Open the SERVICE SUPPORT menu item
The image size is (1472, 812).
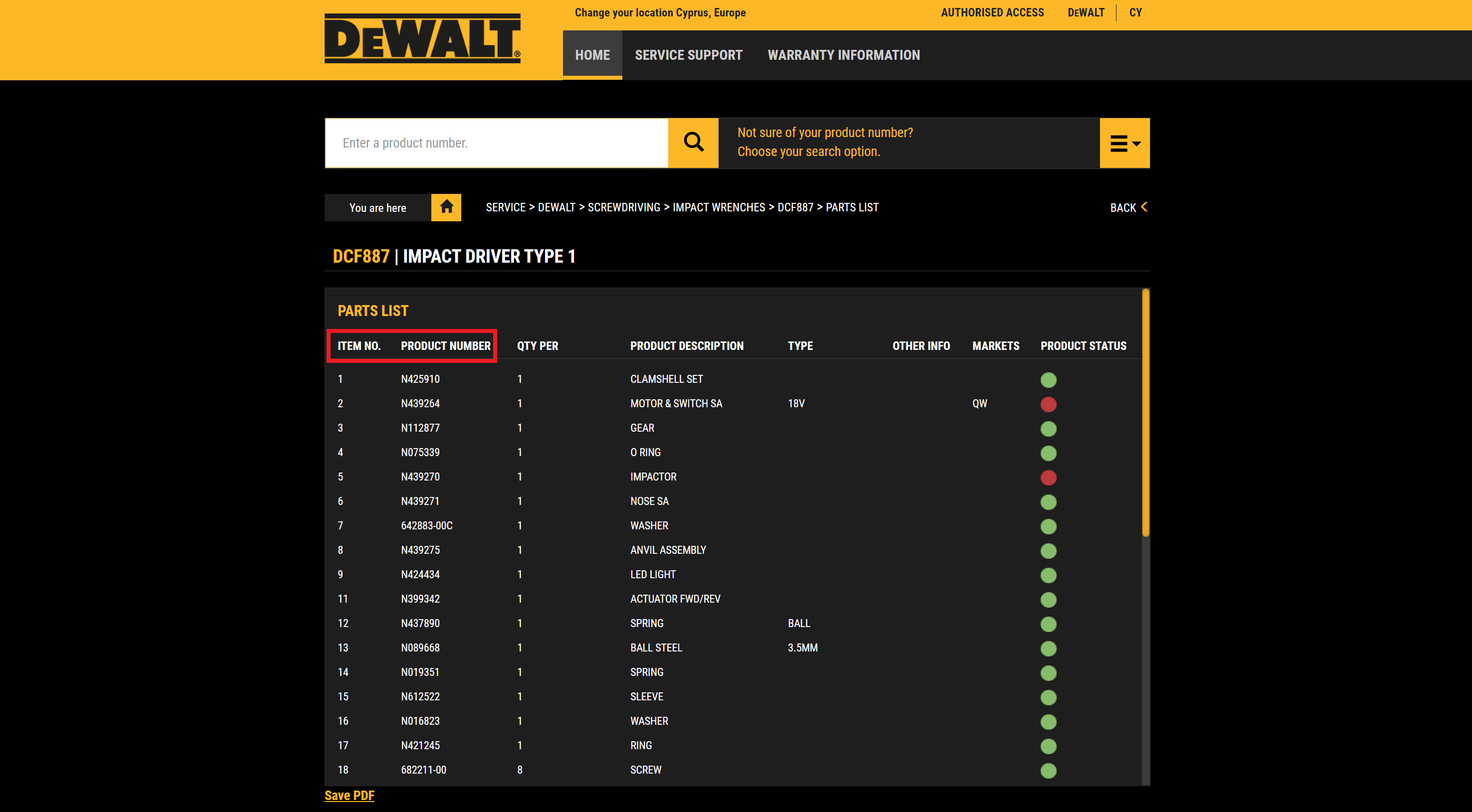point(689,55)
